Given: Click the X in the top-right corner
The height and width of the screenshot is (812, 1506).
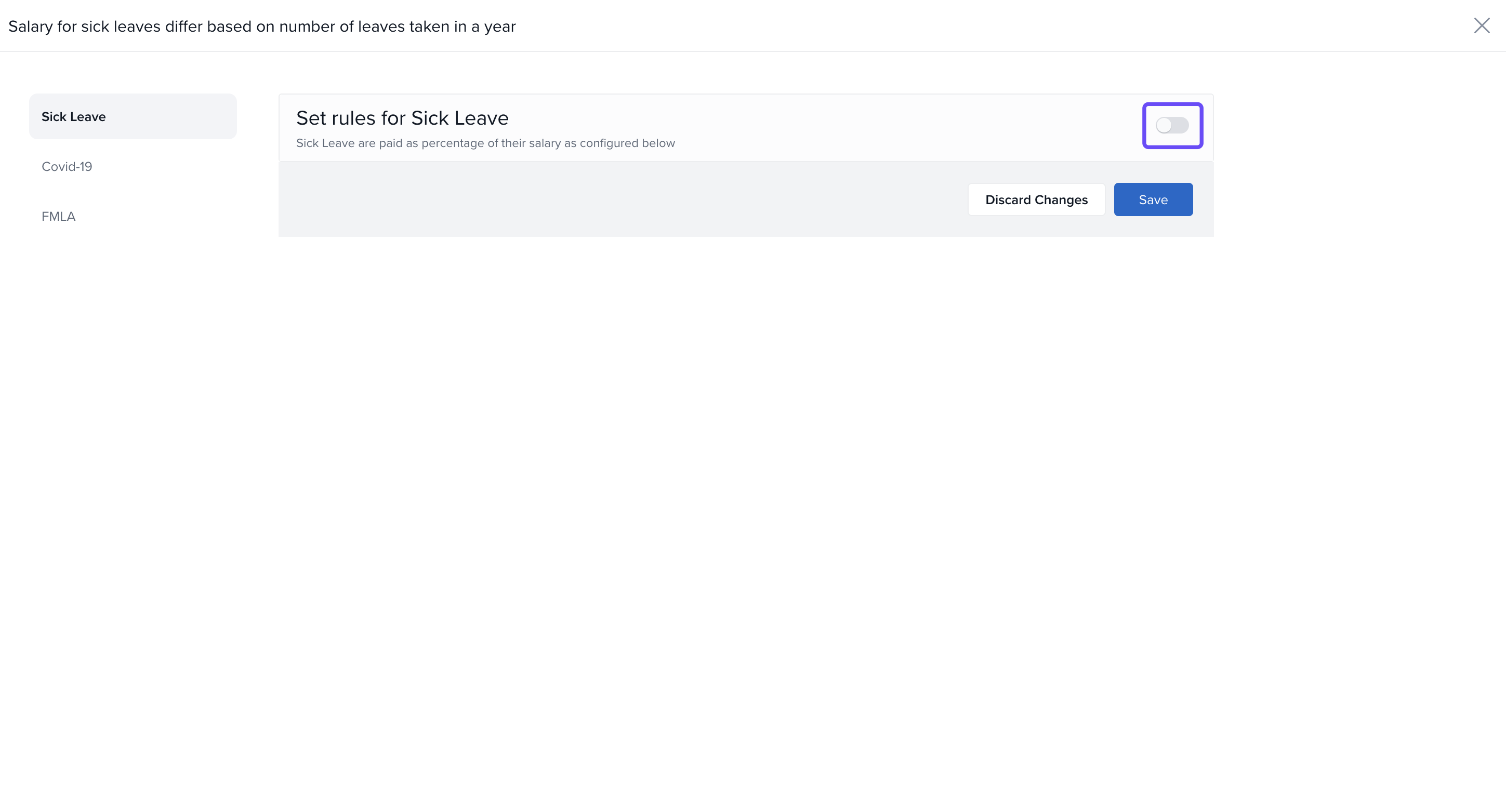Looking at the screenshot, I should (1482, 26).
